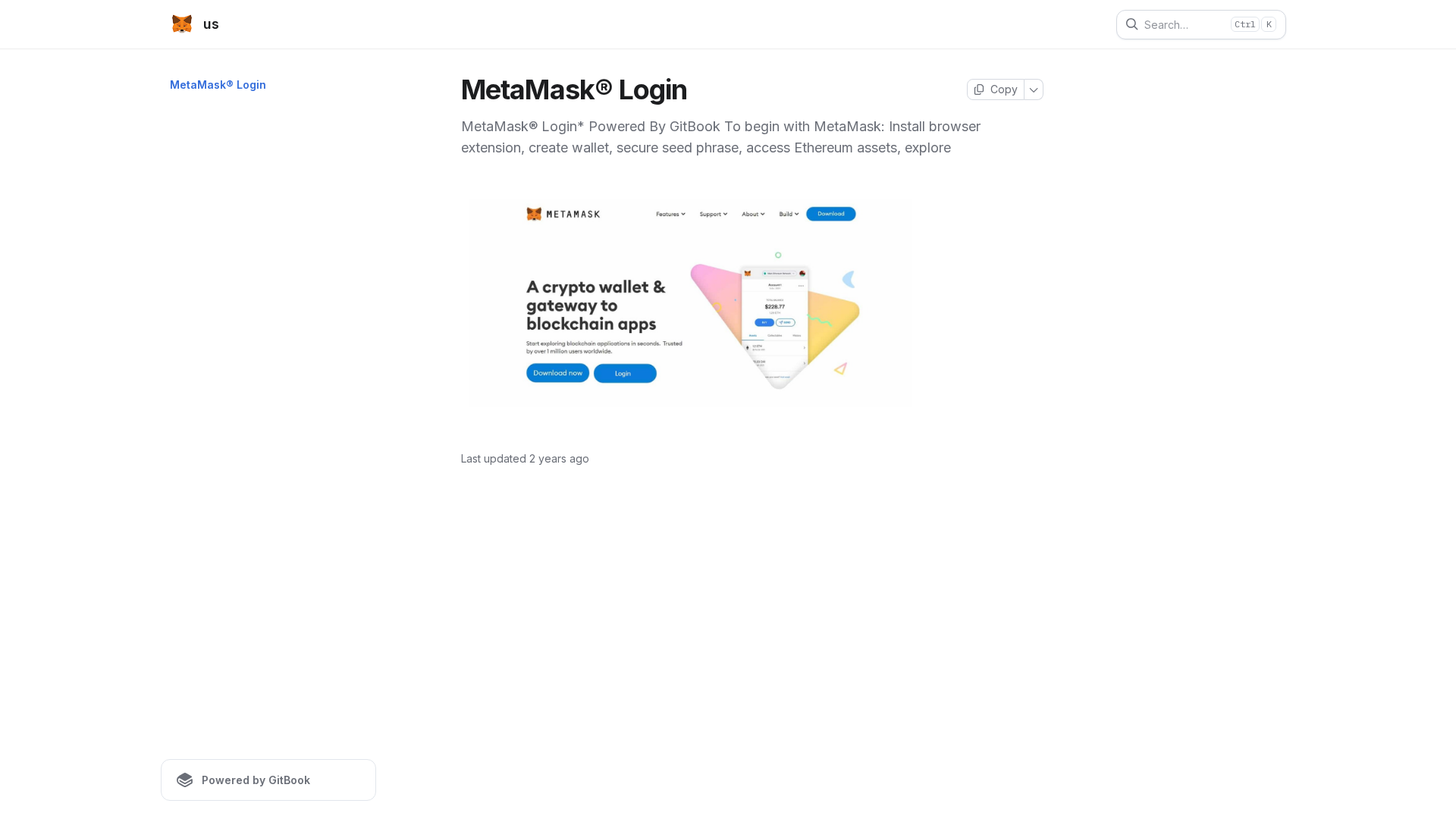Click the K shortcut key badge
The width and height of the screenshot is (1456, 819).
(x=1269, y=24)
